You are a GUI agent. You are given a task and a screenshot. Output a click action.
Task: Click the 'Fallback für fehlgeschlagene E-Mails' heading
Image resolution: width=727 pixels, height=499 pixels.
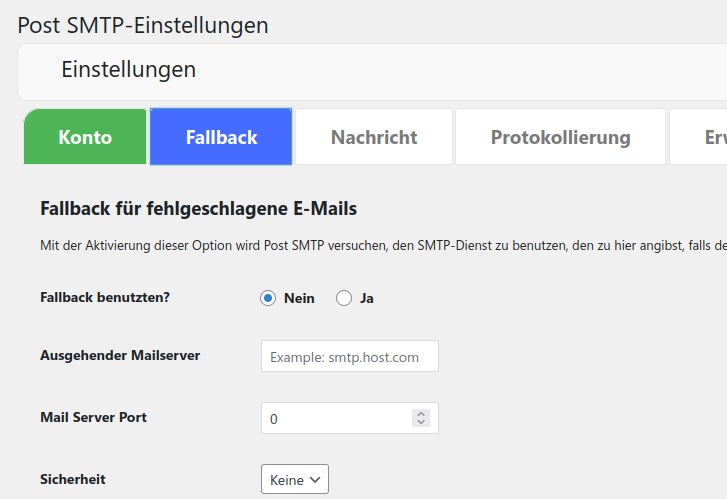point(198,209)
